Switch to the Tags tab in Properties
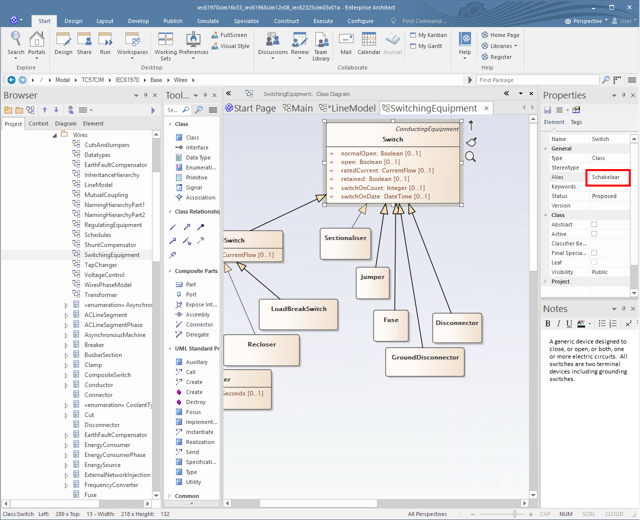The width and height of the screenshot is (640, 520). click(576, 122)
